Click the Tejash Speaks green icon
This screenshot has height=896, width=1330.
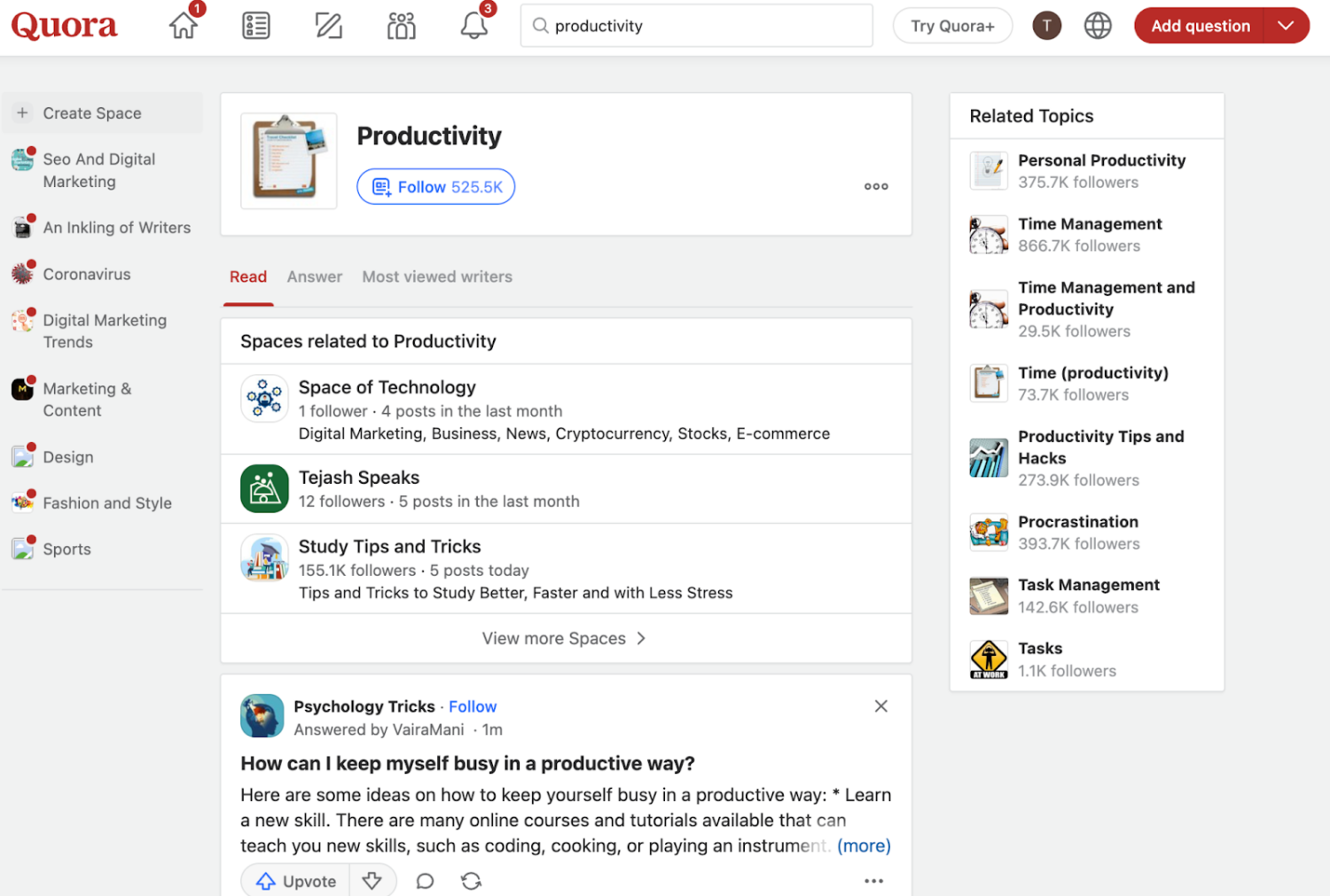pyautogui.click(x=264, y=488)
